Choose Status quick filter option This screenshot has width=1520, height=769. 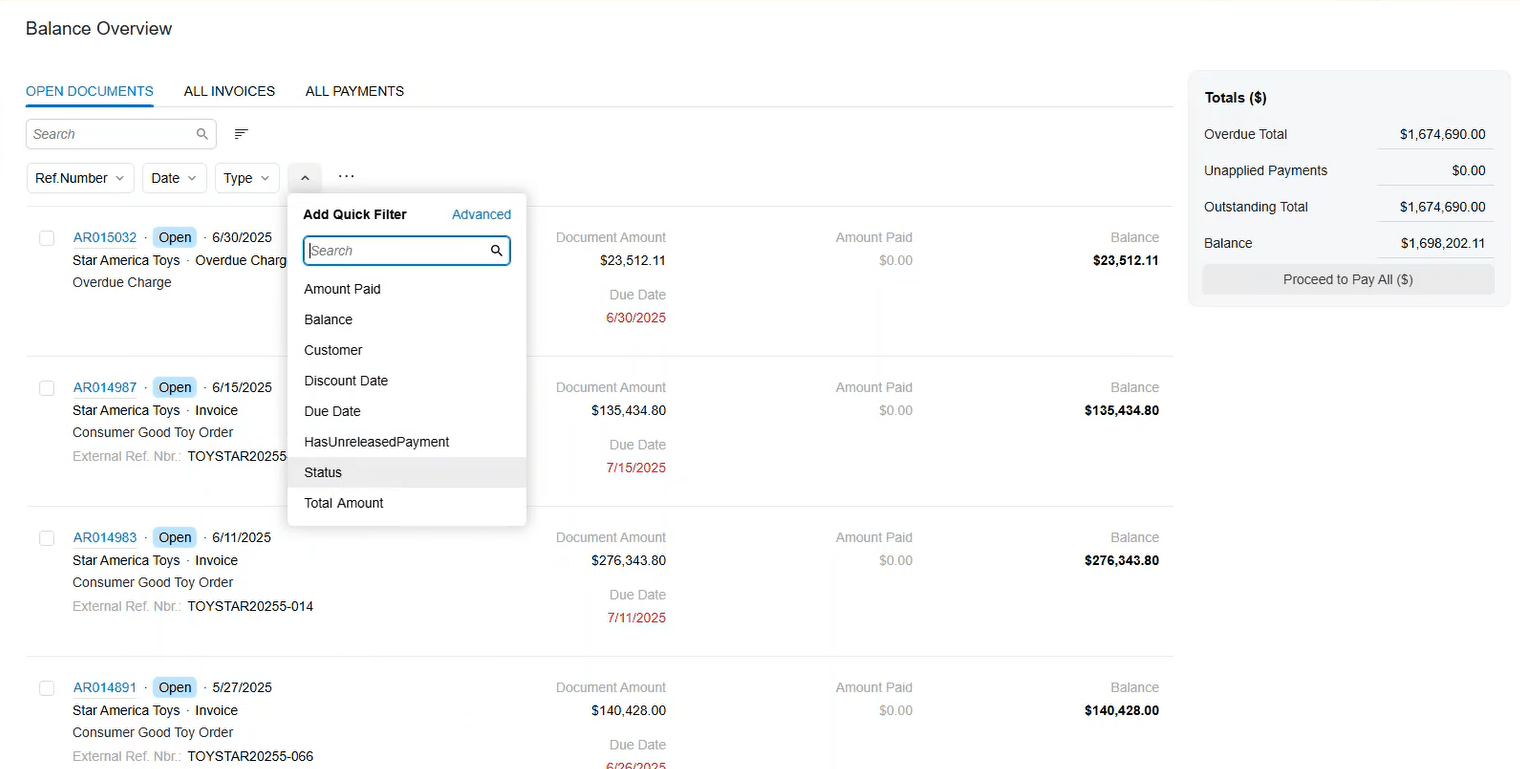407,472
